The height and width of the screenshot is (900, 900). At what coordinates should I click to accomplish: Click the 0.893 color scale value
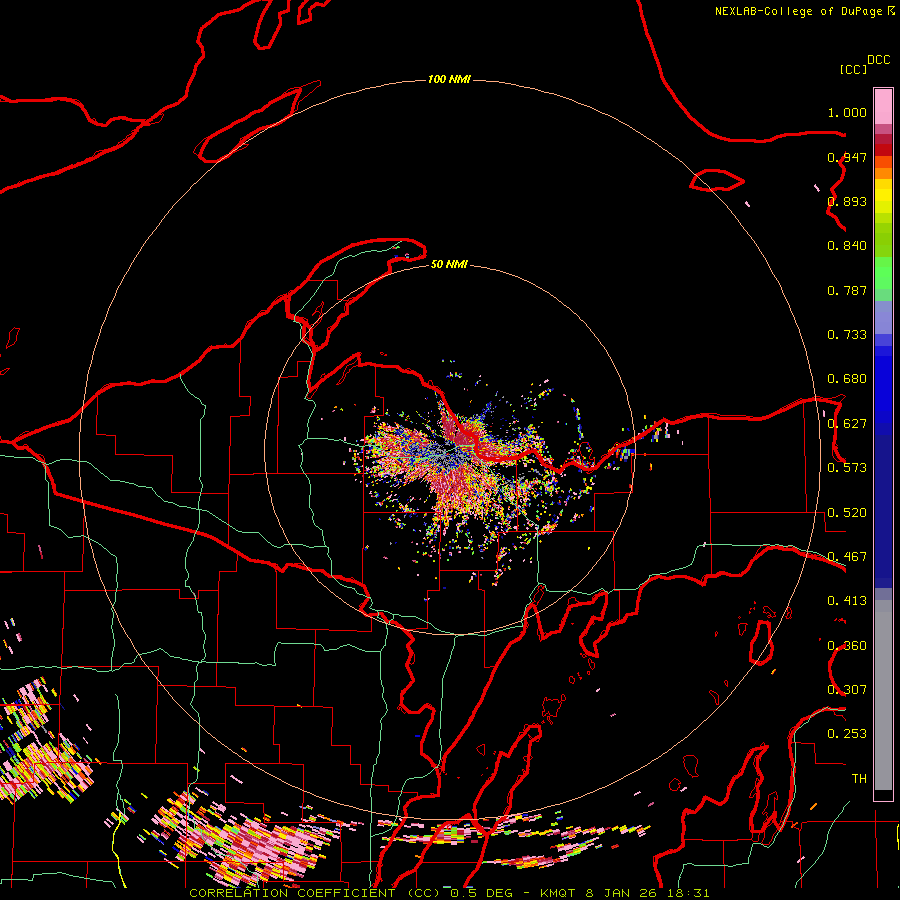tap(847, 201)
